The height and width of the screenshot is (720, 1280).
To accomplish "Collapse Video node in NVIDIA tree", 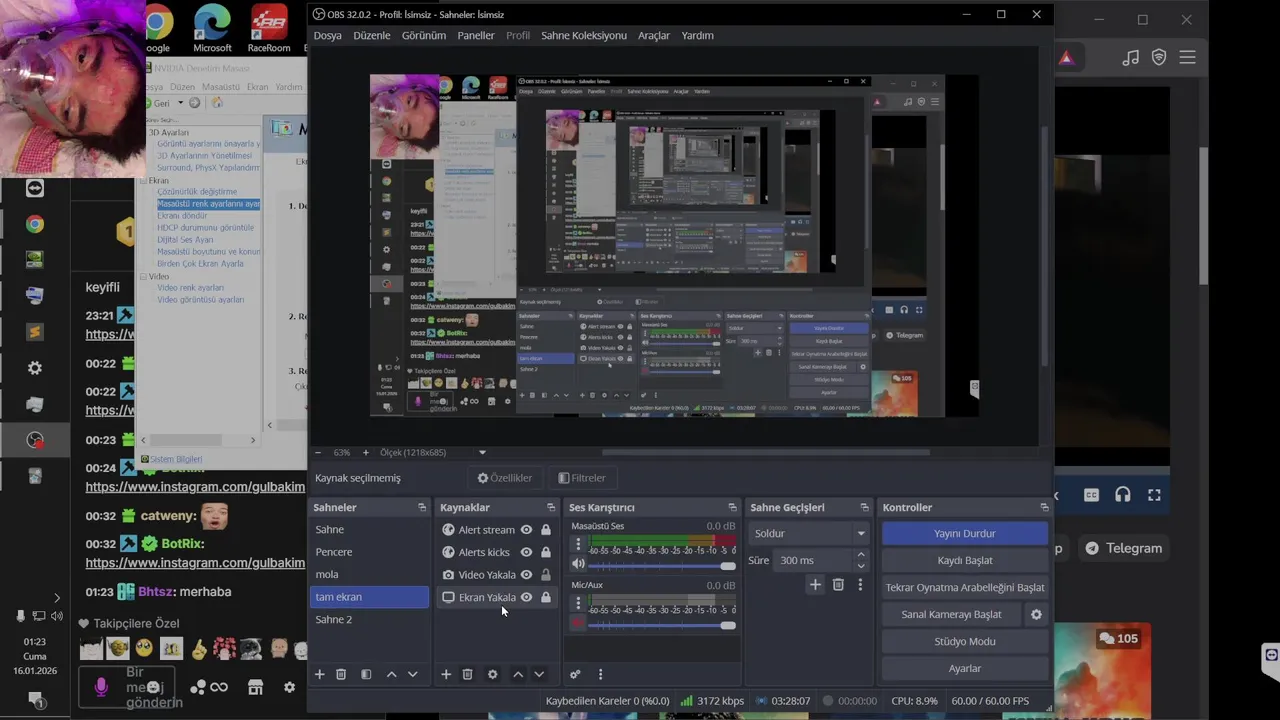I will (142, 276).
